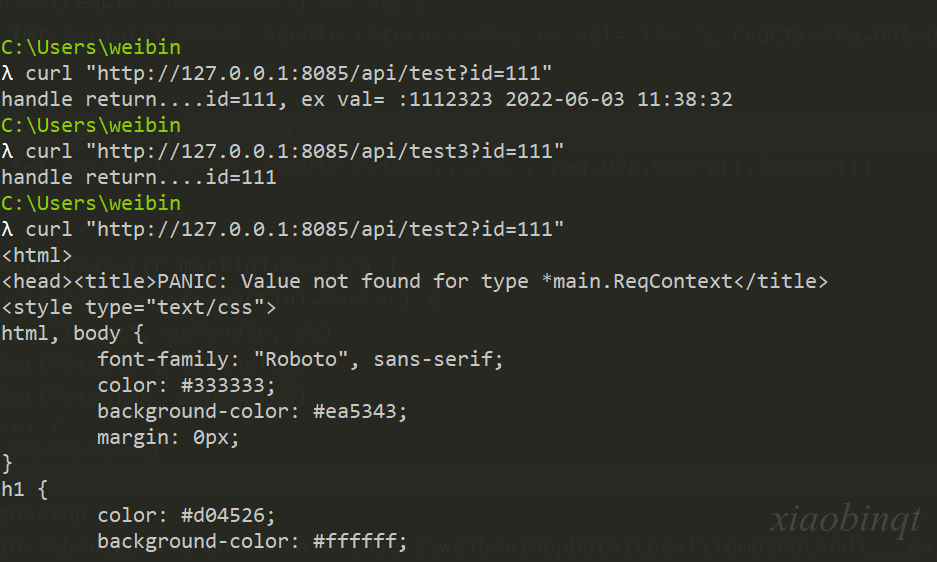Click the opening <html> tag line
This screenshot has height=562, width=937.
coord(36,256)
